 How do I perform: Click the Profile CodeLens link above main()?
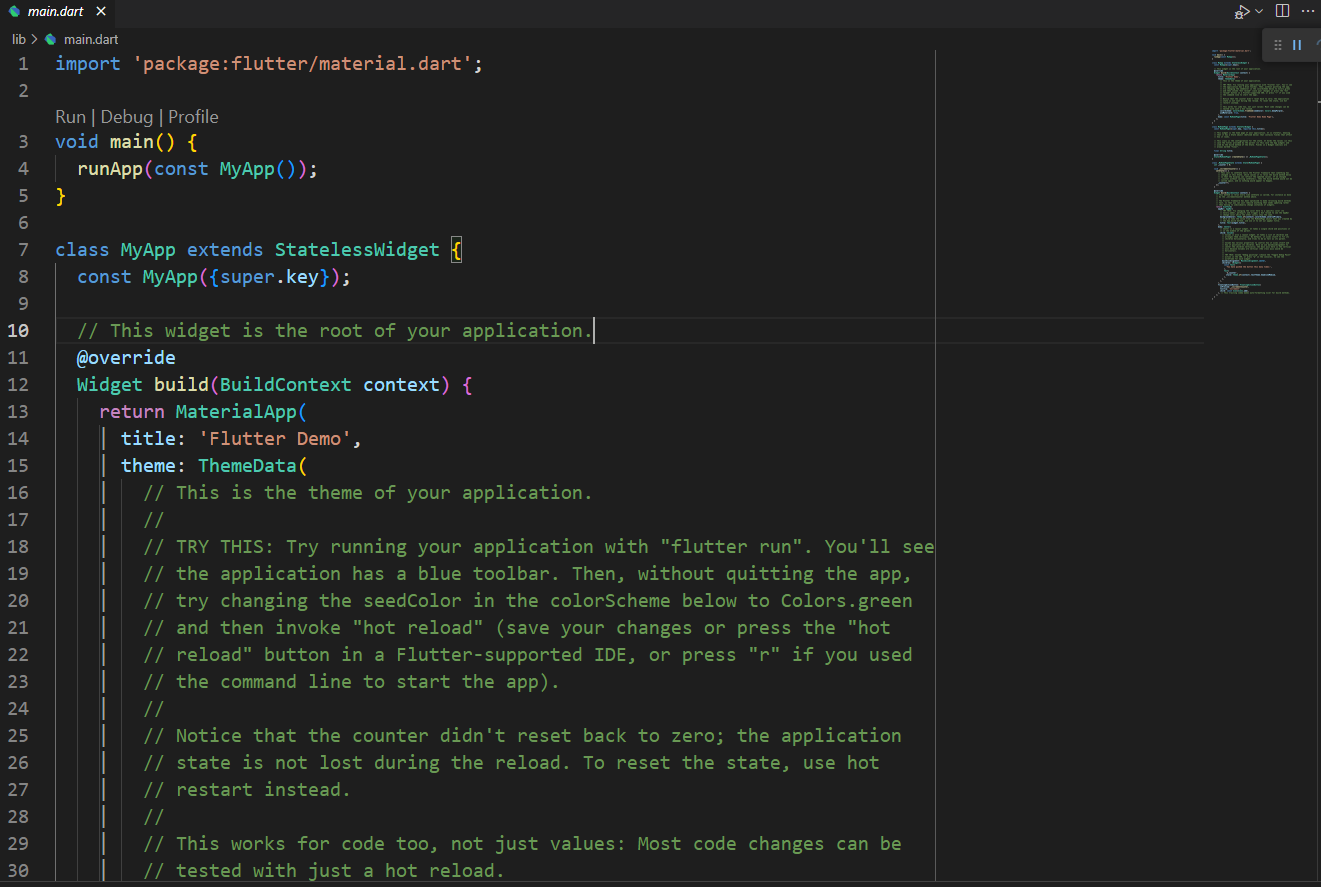pos(193,117)
